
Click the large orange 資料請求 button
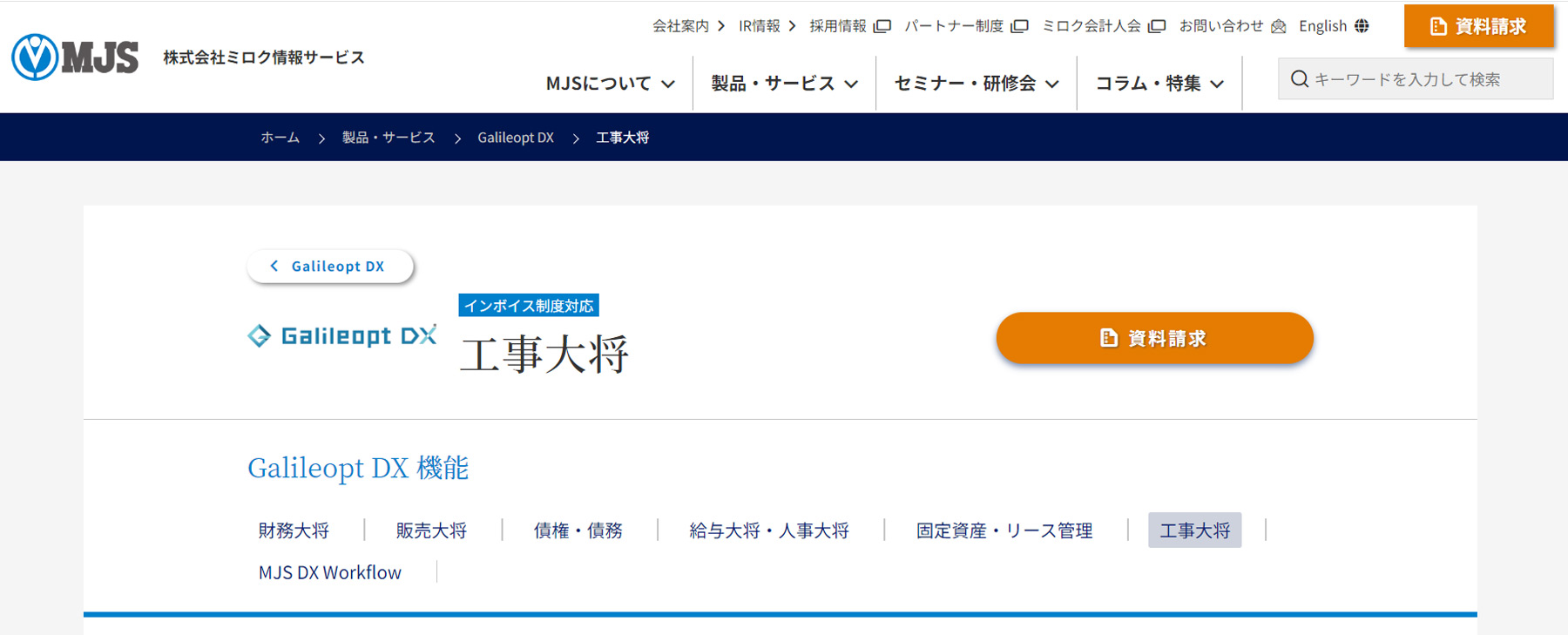(1154, 338)
